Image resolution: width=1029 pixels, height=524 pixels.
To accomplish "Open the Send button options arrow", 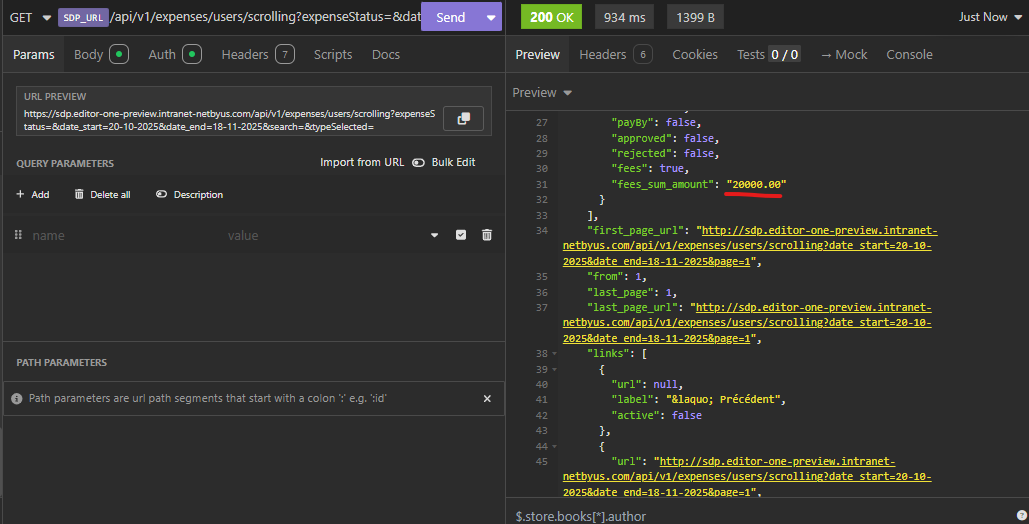I will coord(491,18).
